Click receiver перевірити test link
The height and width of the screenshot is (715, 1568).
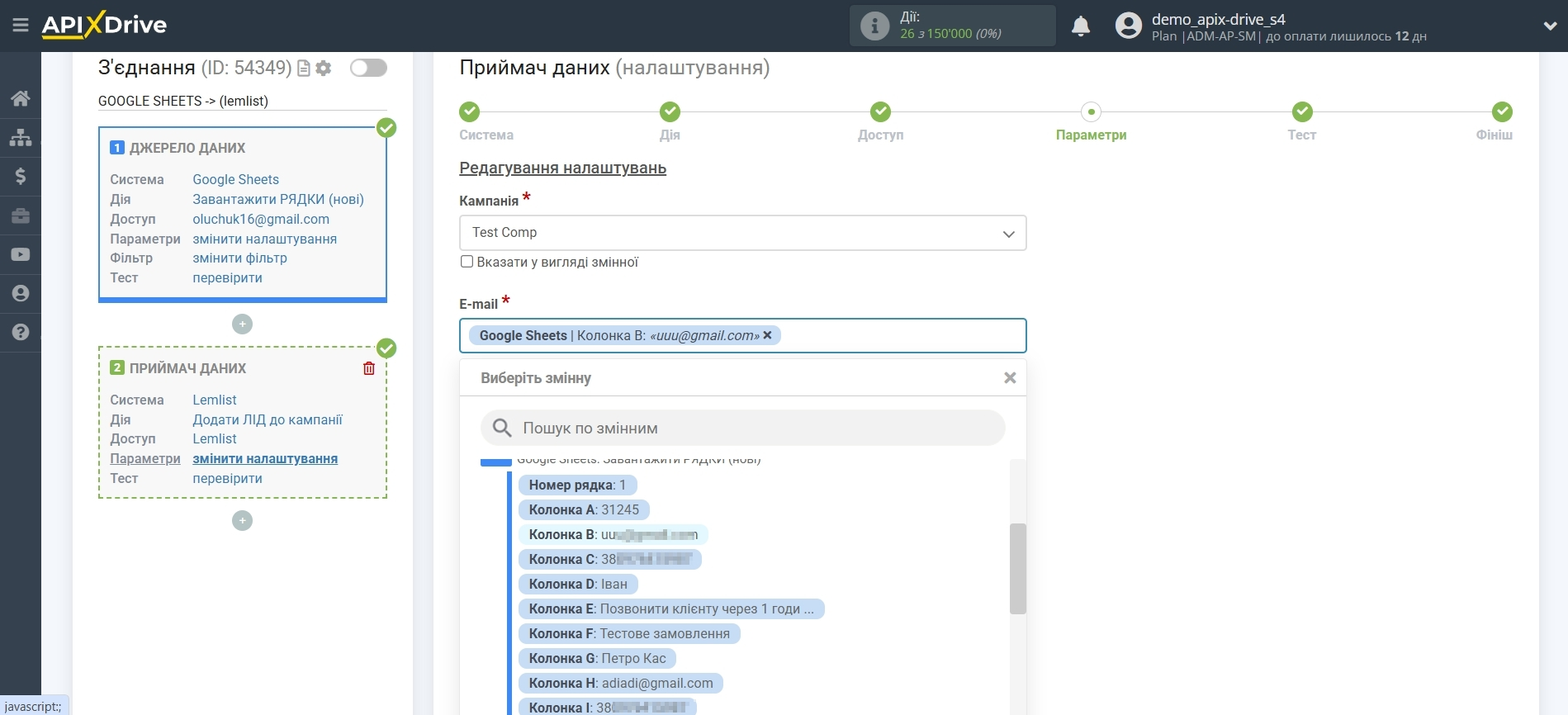tap(227, 478)
